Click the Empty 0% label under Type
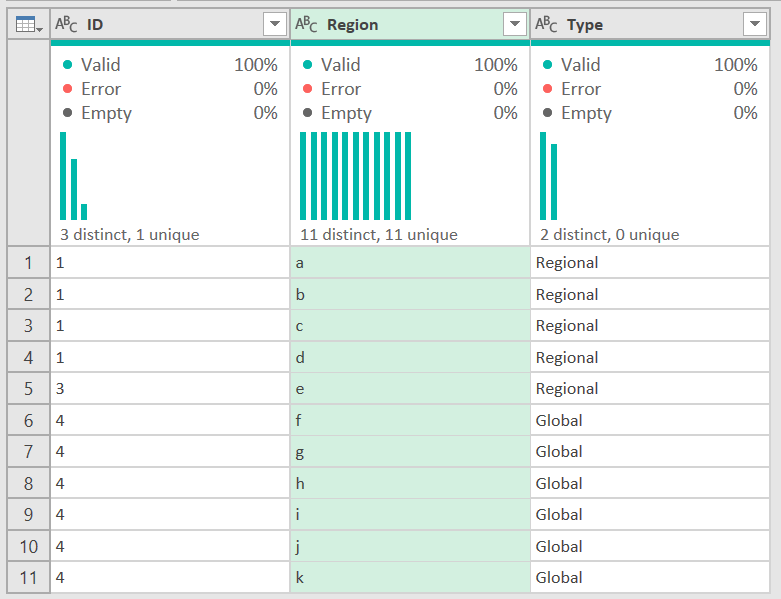This screenshot has width=781, height=599. click(x=650, y=113)
